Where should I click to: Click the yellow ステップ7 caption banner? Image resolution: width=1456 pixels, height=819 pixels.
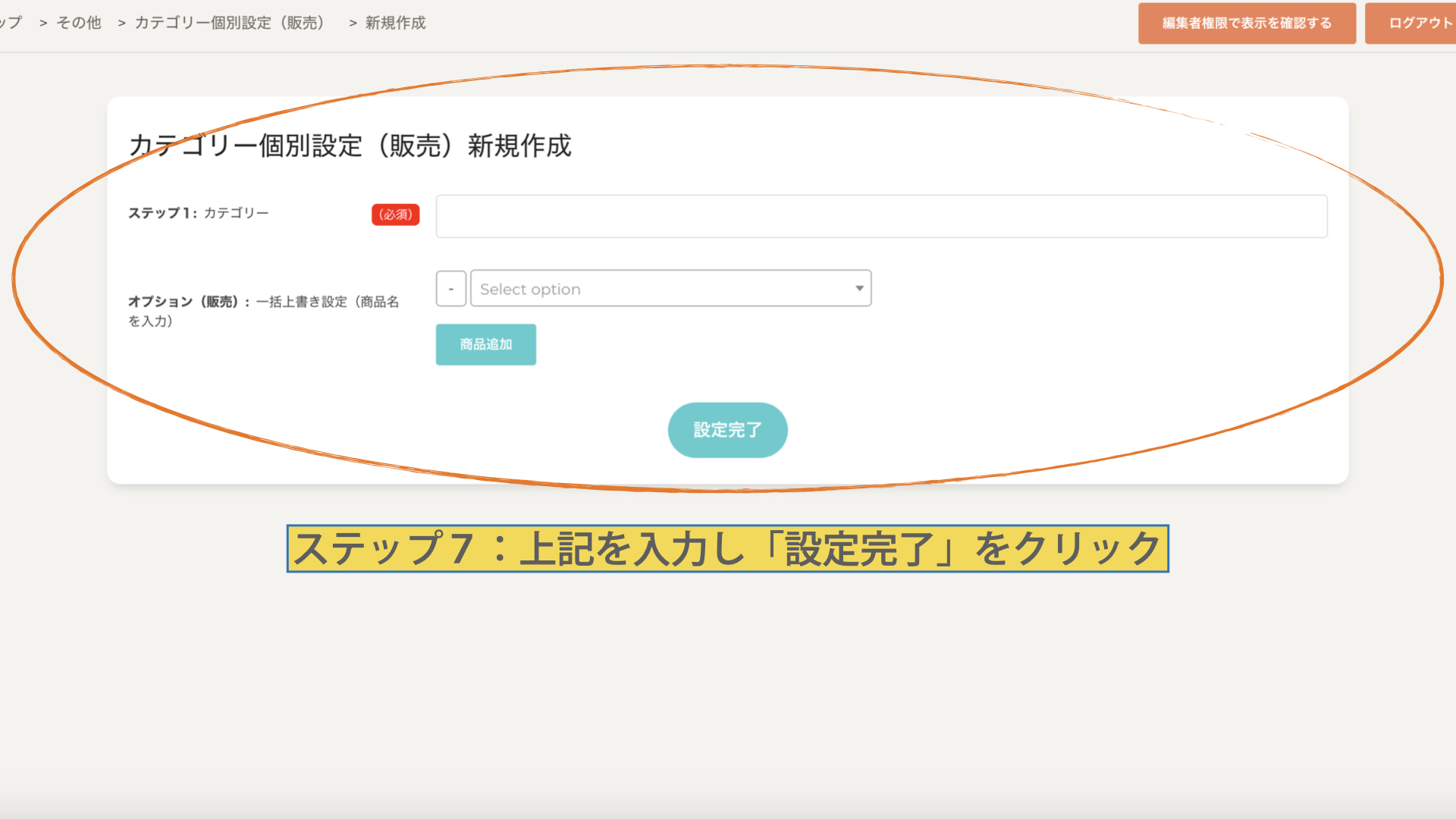pyautogui.click(x=727, y=548)
